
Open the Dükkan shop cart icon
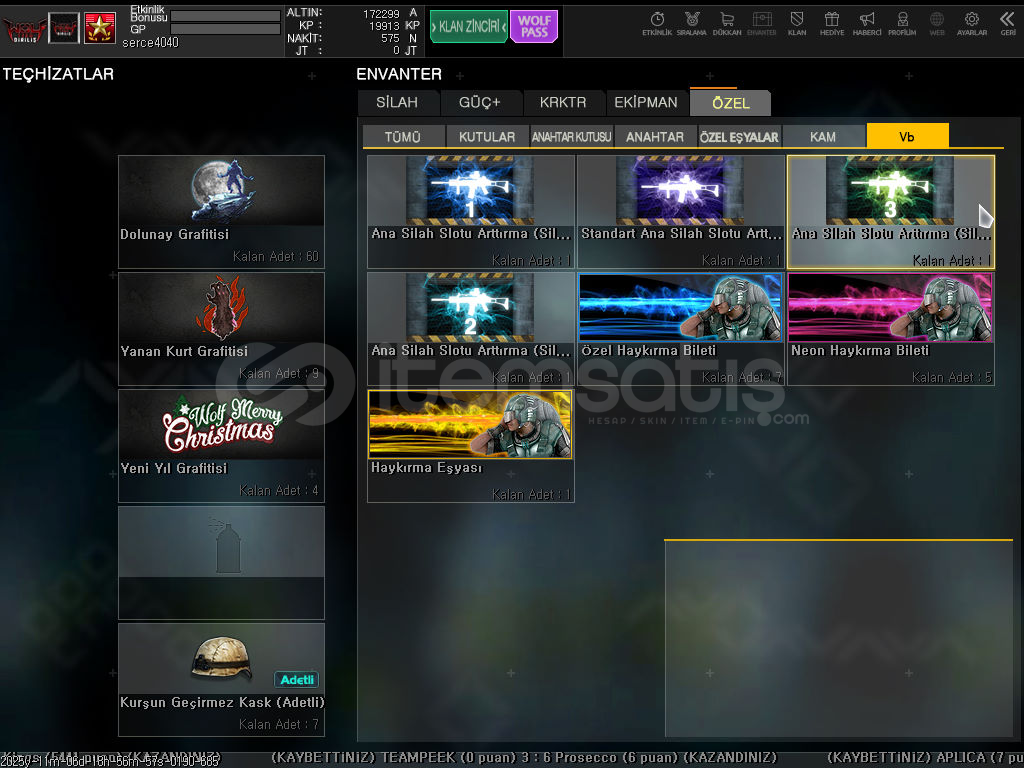(727, 23)
